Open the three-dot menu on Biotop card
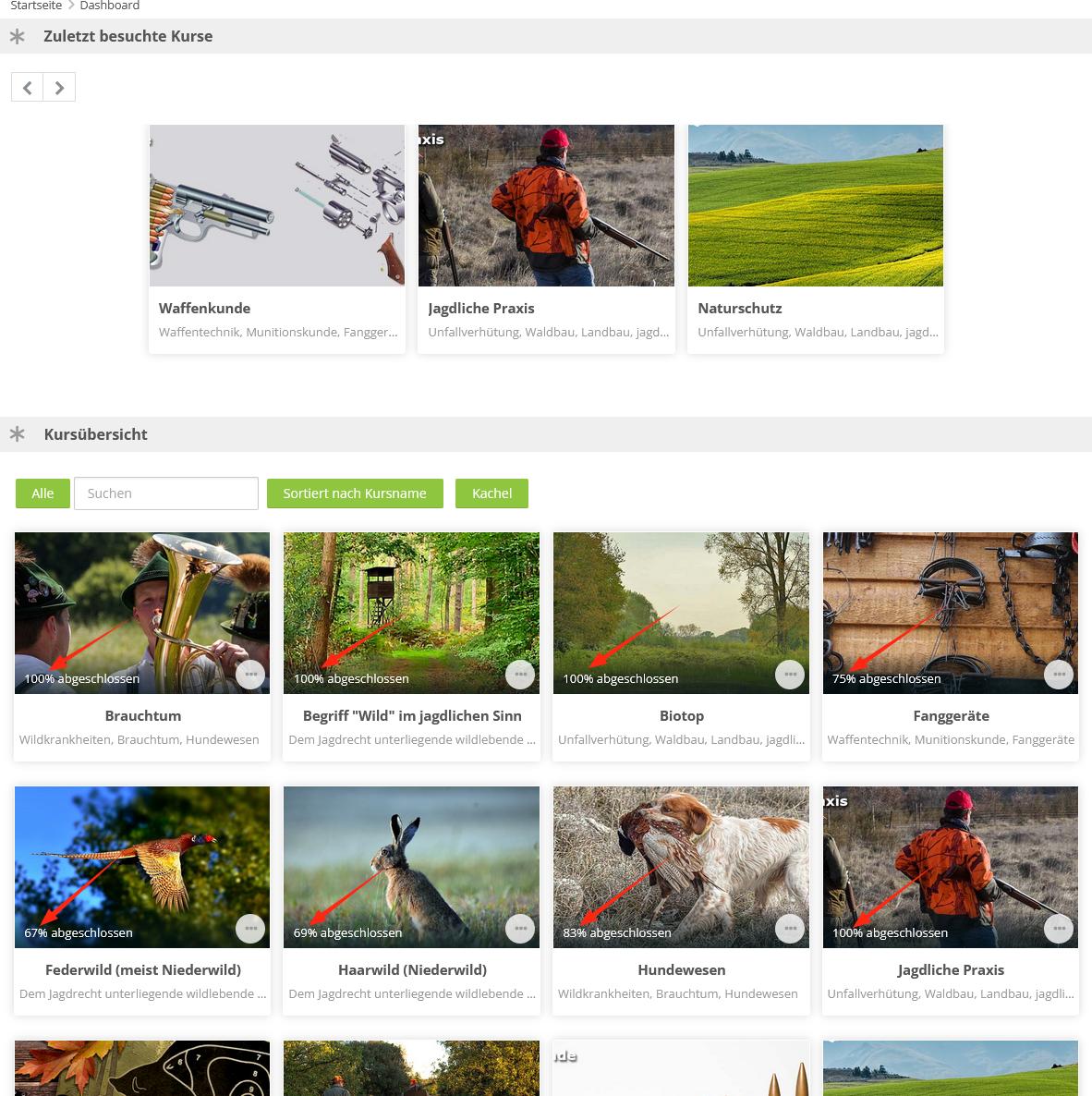Image resolution: width=1092 pixels, height=1096 pixels. (x=790, y=675)
